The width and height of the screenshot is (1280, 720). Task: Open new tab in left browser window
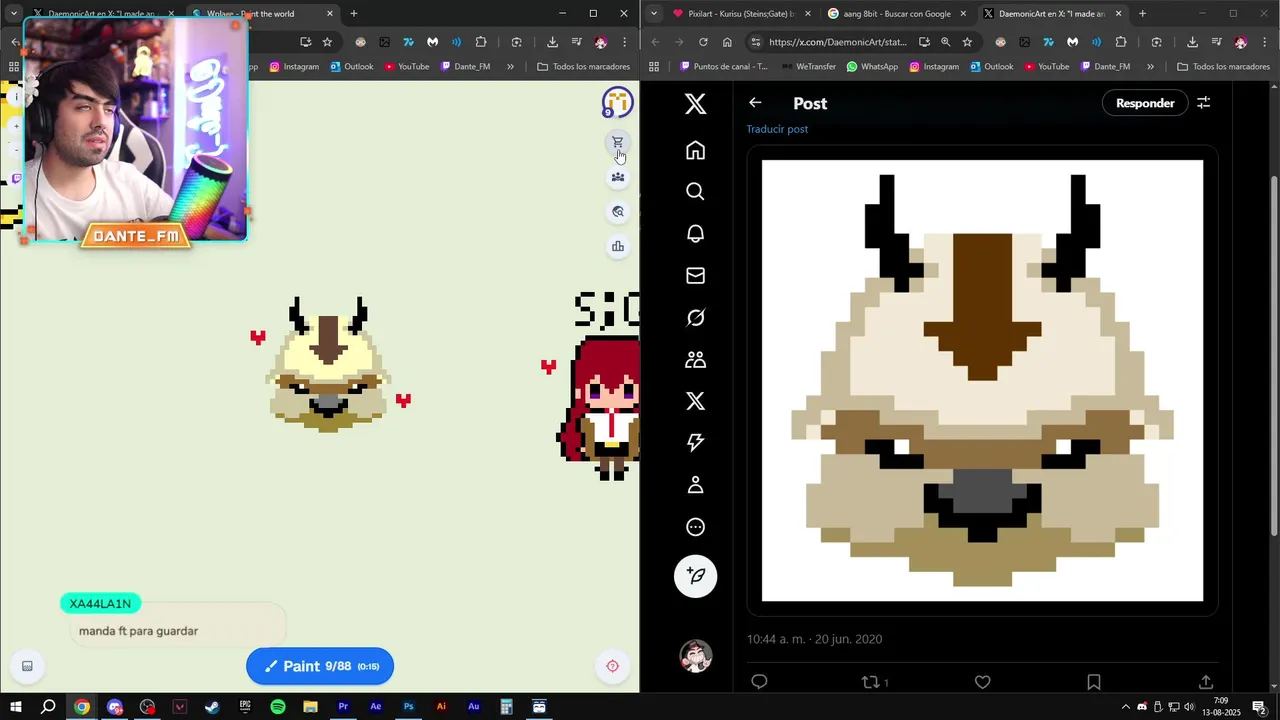point(353,14)
